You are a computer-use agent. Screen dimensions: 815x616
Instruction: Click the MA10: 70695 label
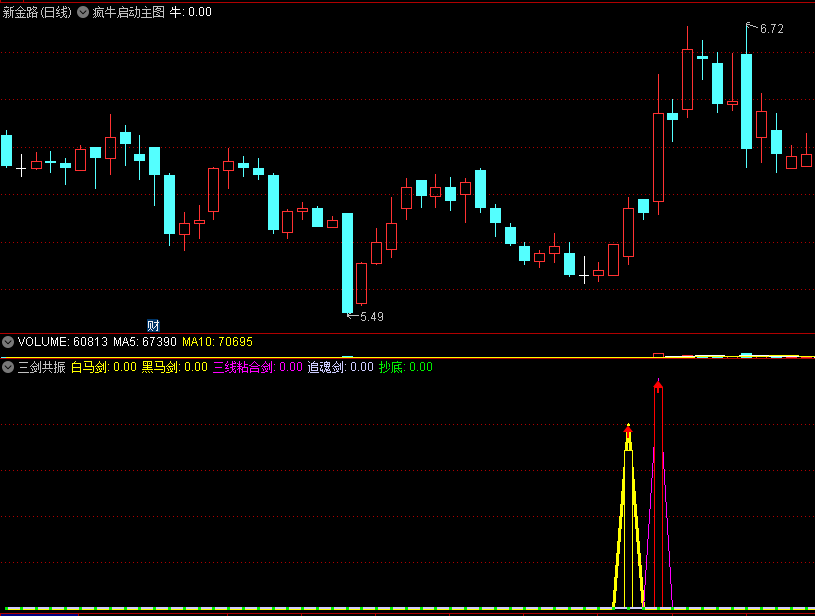click(217, 342)
